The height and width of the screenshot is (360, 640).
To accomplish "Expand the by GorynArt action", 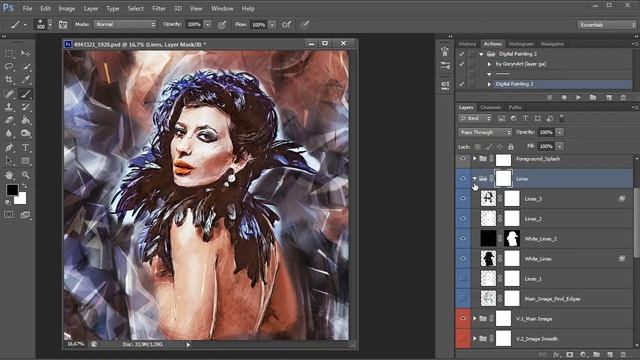I will tap(489, 64).
